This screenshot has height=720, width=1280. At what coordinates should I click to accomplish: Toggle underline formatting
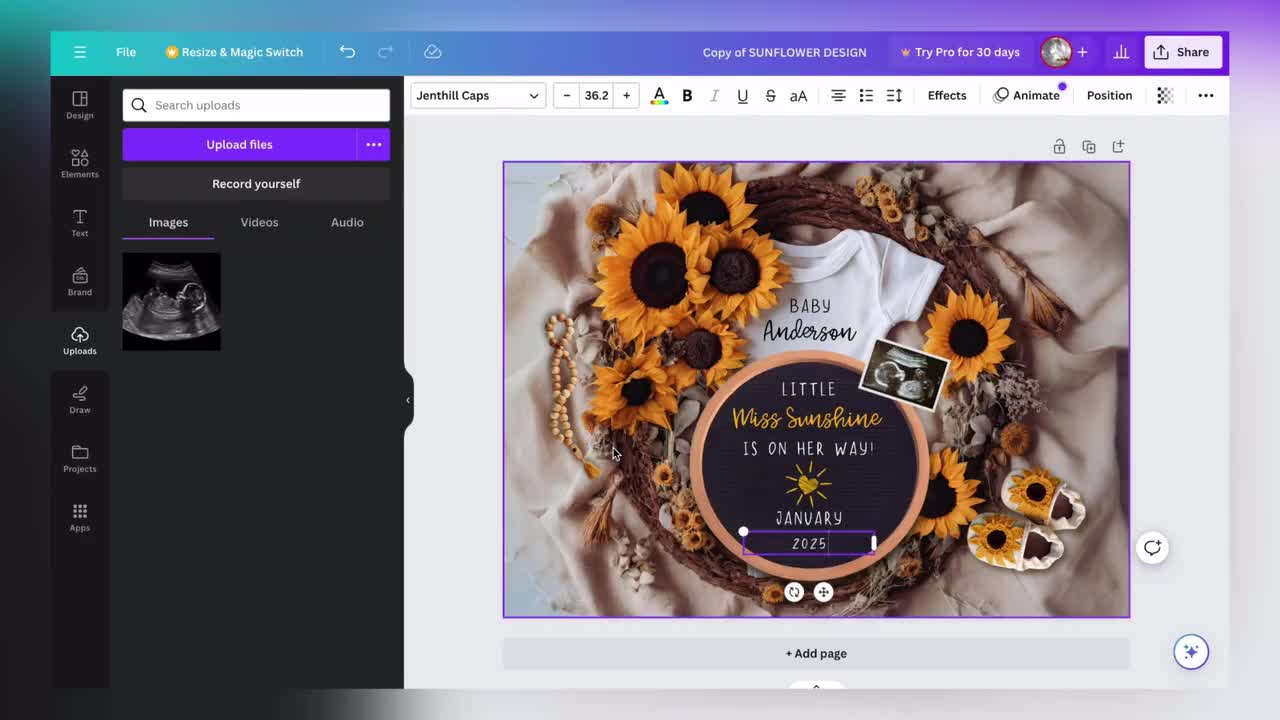742,95
